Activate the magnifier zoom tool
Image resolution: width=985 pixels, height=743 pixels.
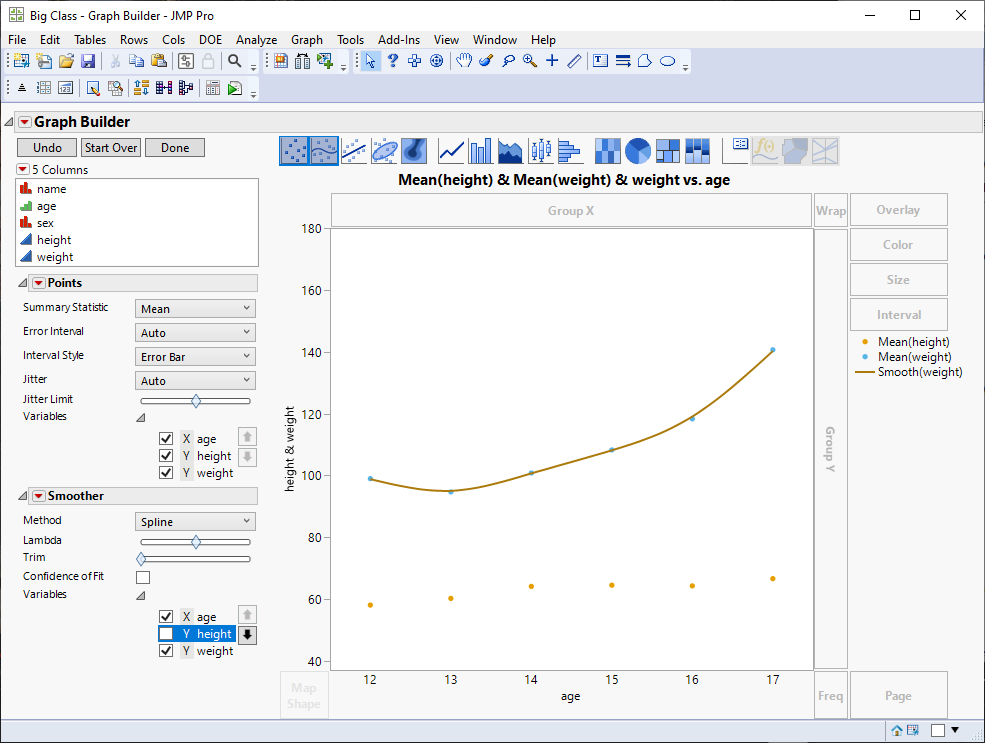(528, 61)
